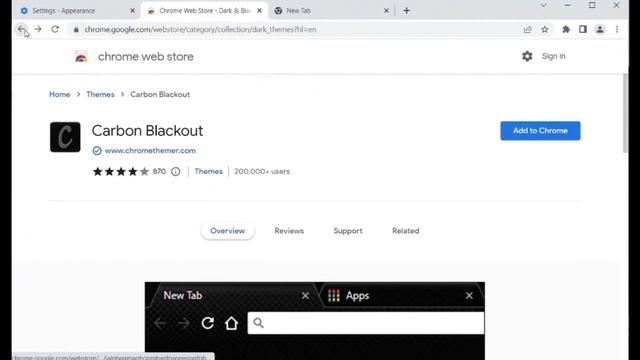
Task: Open Chrome's three-dot menu
Action: click(617, 29)
